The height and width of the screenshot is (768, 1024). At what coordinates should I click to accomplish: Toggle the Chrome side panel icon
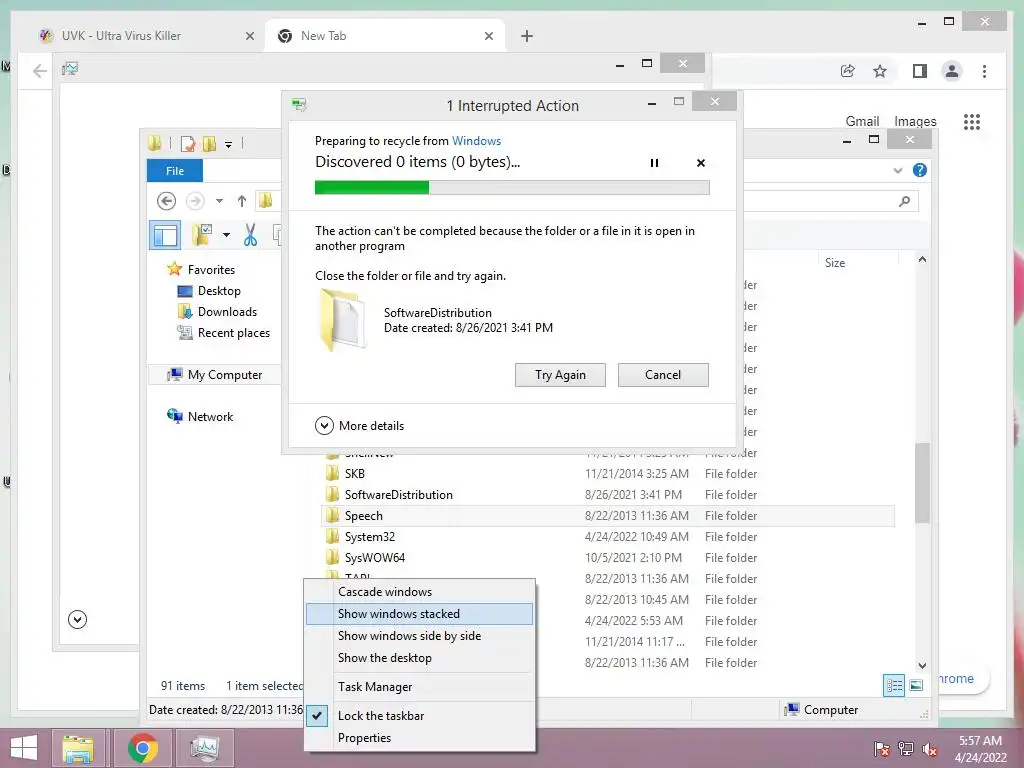(920, 71)
